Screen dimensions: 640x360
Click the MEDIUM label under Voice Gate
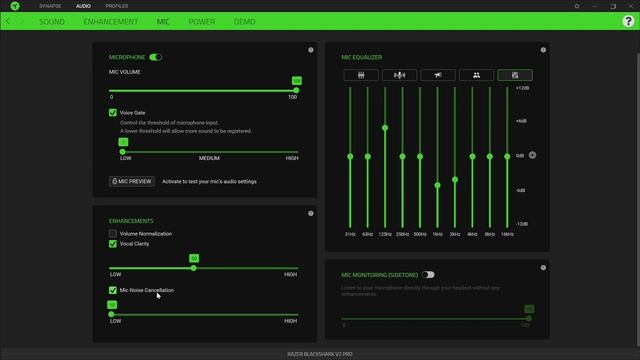coord(209,158)
